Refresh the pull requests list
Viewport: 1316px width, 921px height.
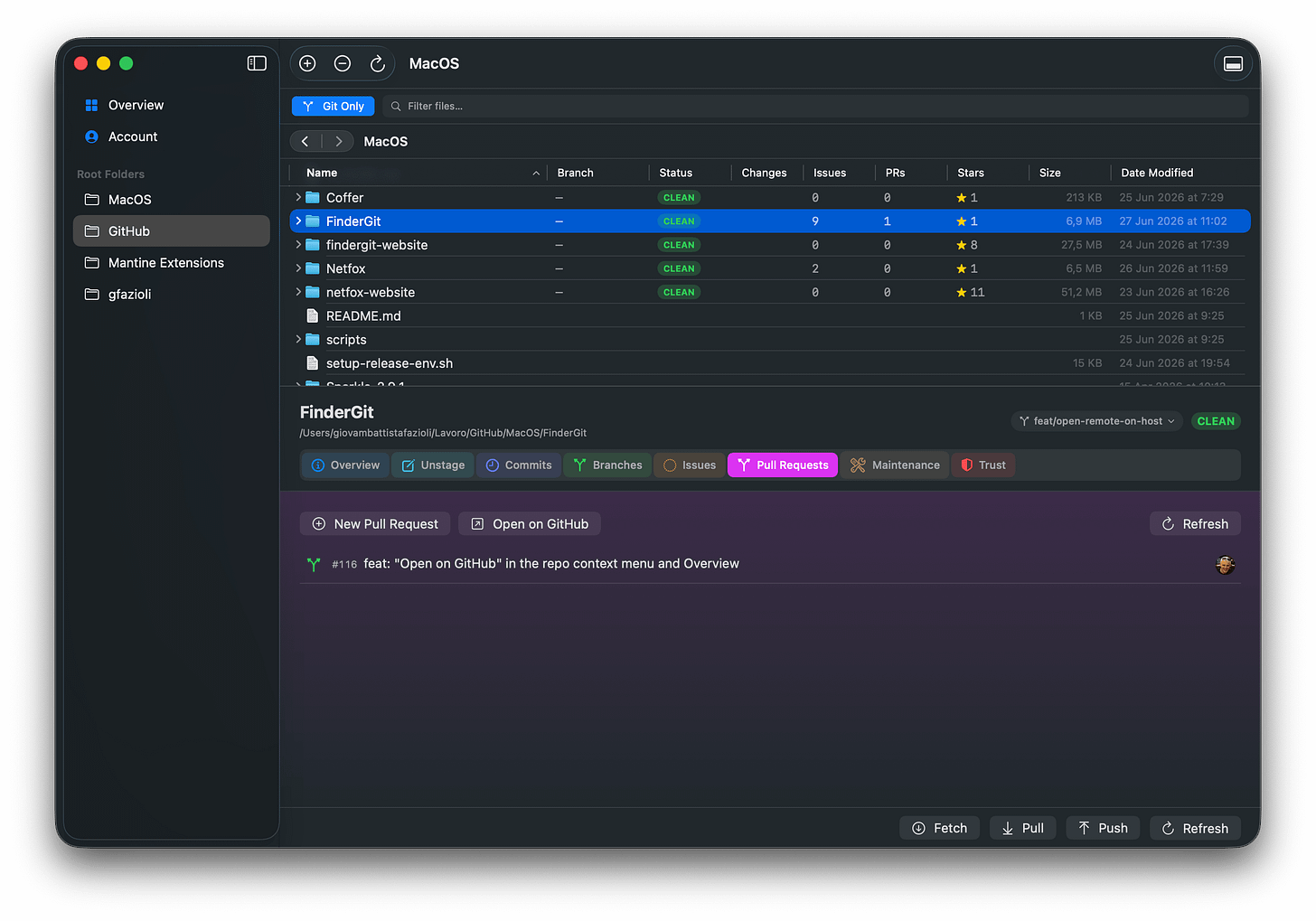coord(1195,524)
